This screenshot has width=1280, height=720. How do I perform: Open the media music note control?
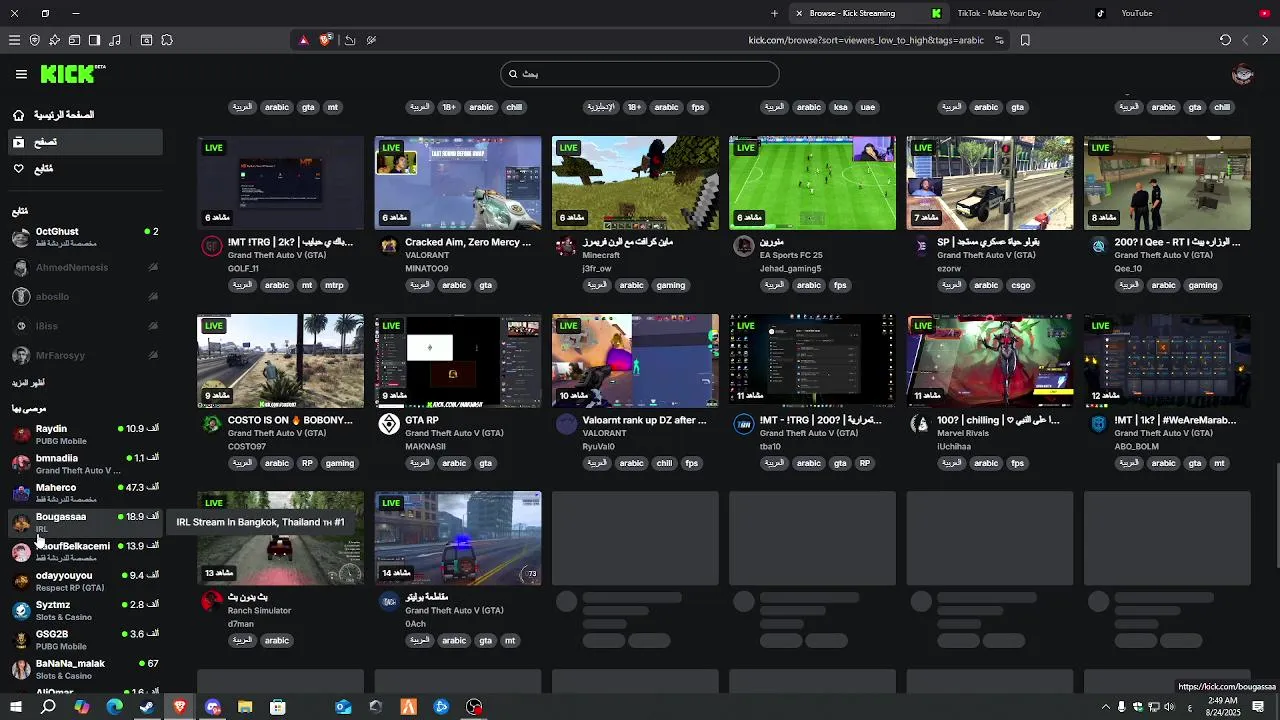pos(115,40)
